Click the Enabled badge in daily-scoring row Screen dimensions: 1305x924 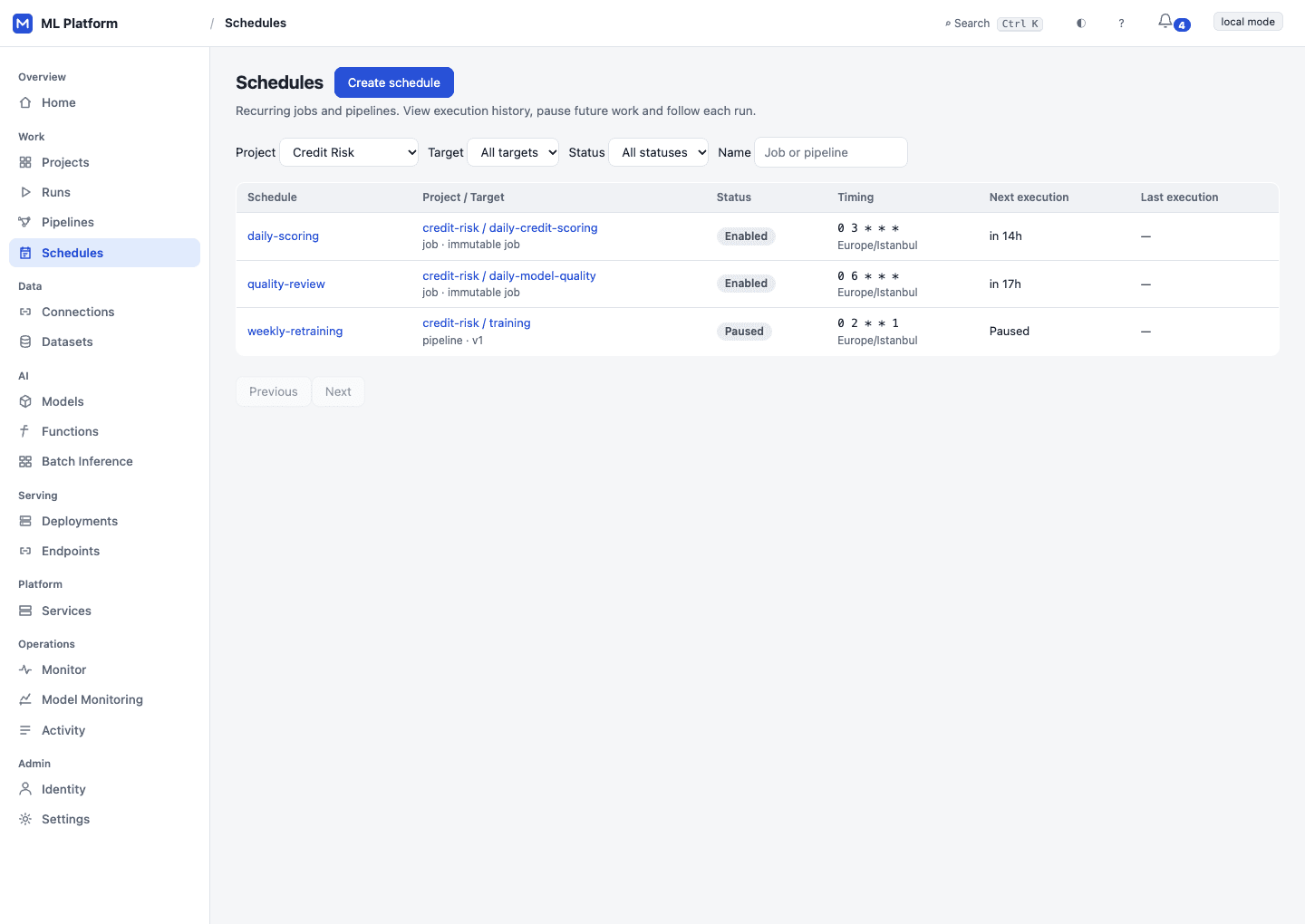pos(746,236)
